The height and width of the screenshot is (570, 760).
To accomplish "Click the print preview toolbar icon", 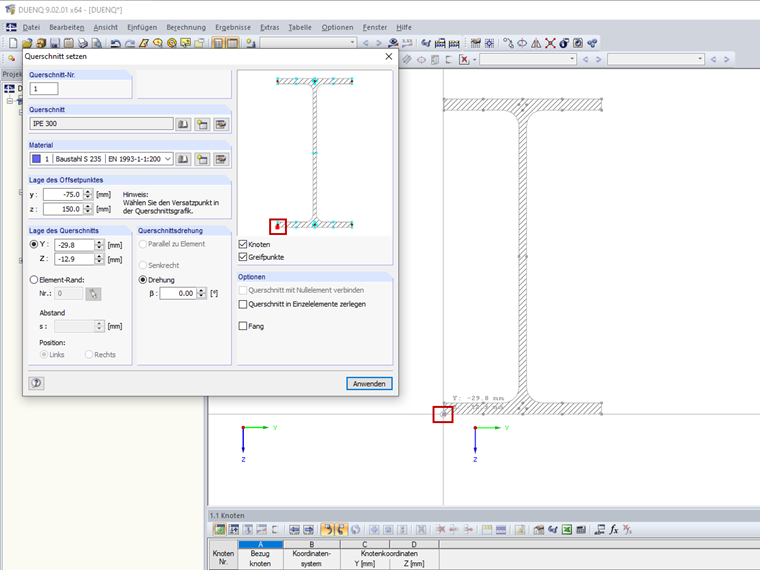I will [96, 43].
